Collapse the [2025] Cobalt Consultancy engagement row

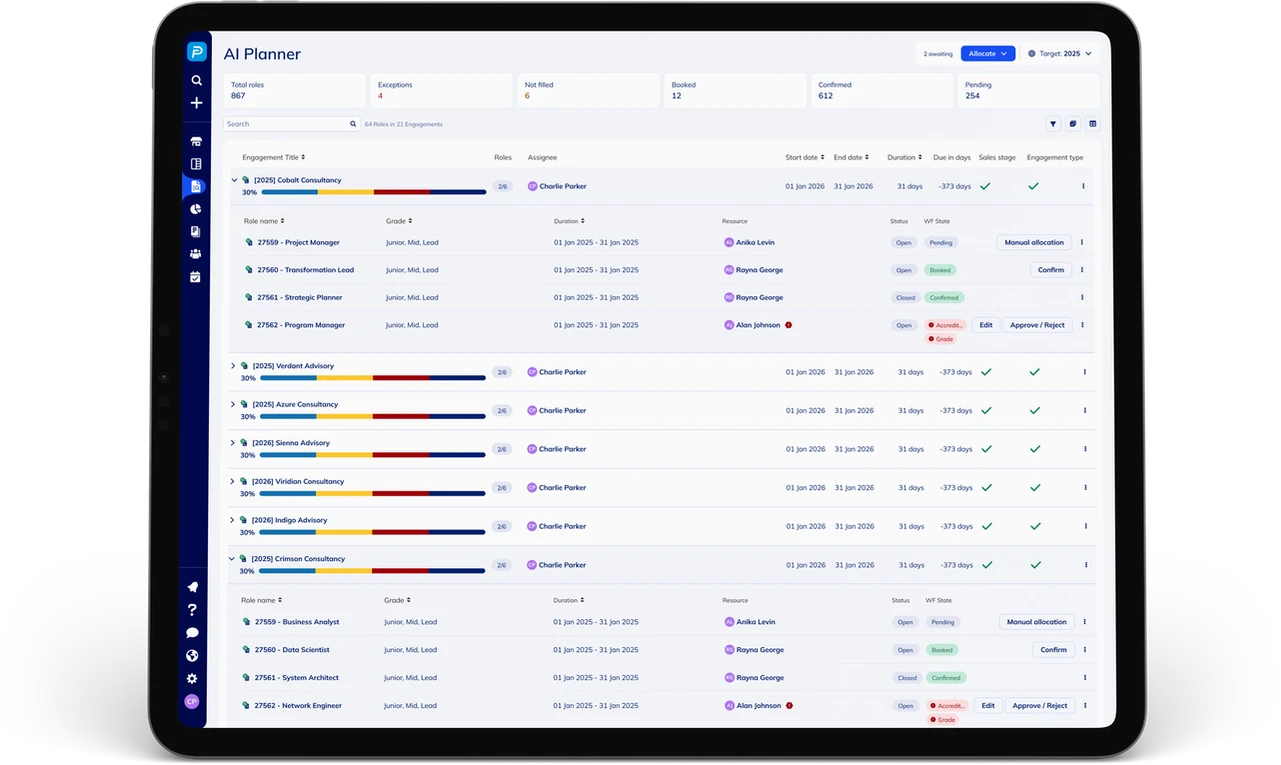tap(234, 181)
